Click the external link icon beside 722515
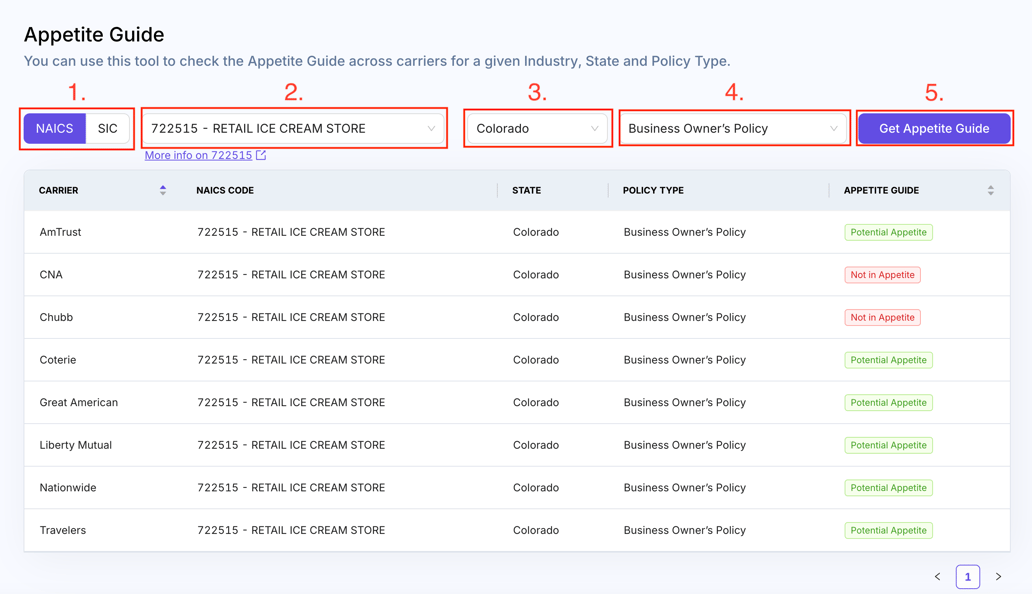This screenshot has height=594, width=1032. pos(261,155)
